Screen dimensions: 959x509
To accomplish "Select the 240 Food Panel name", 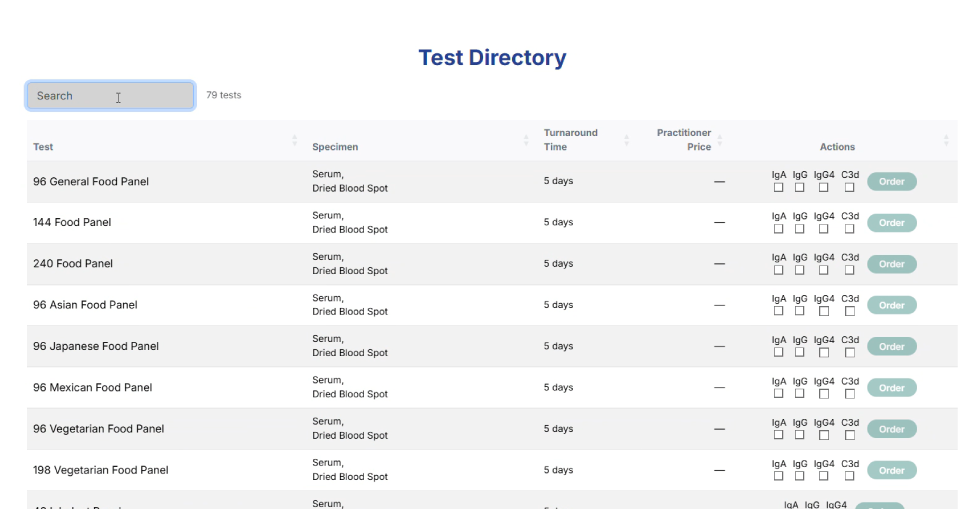I will pyautogui.click(x=73, y=264).
